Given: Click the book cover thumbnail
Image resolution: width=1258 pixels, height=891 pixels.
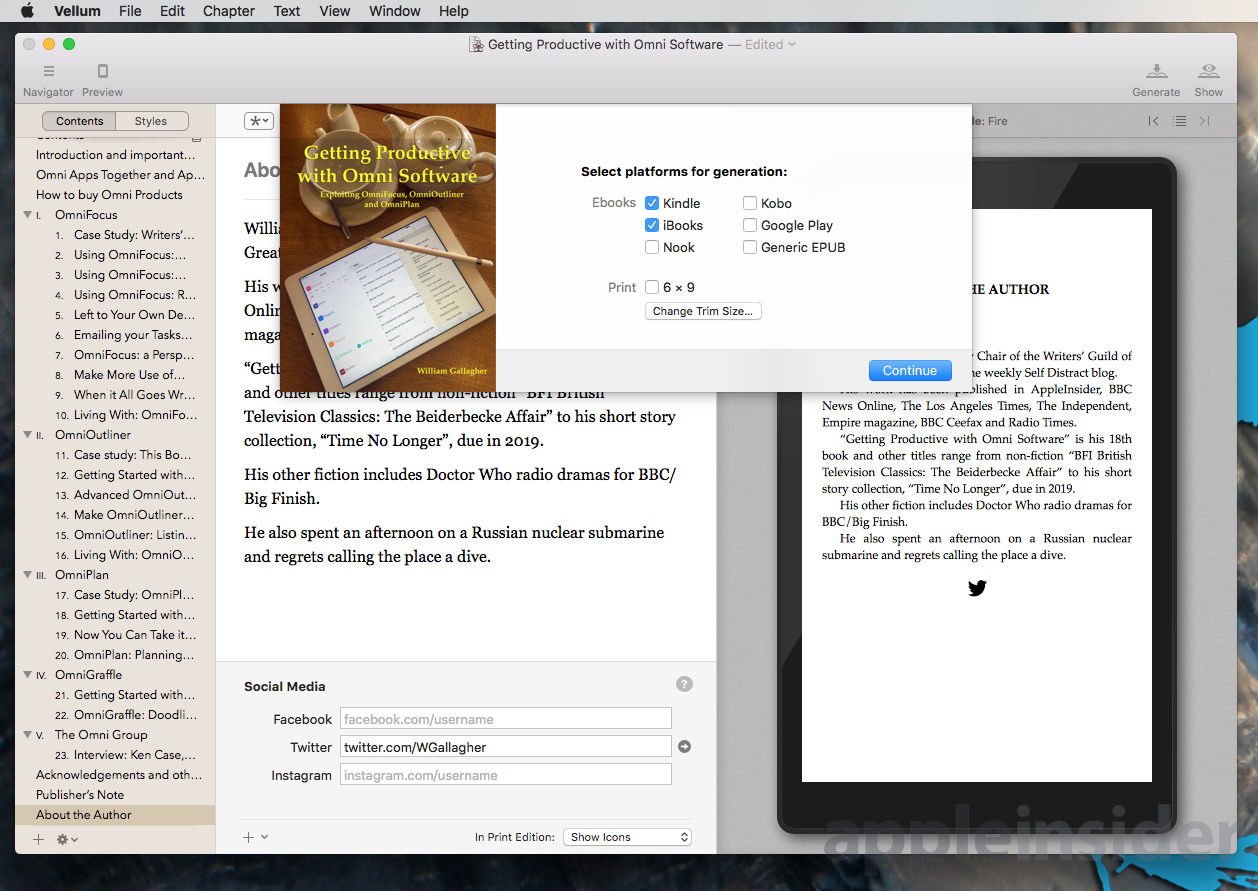Looking at the screenshot, I should [388, 247].
